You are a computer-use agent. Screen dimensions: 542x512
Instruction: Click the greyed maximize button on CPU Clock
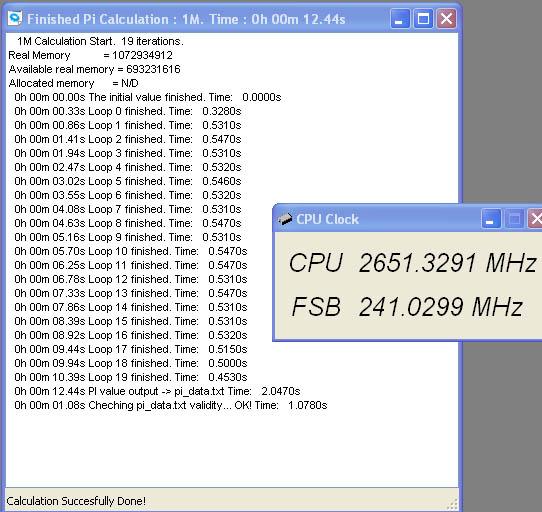[x=514, y=218]
